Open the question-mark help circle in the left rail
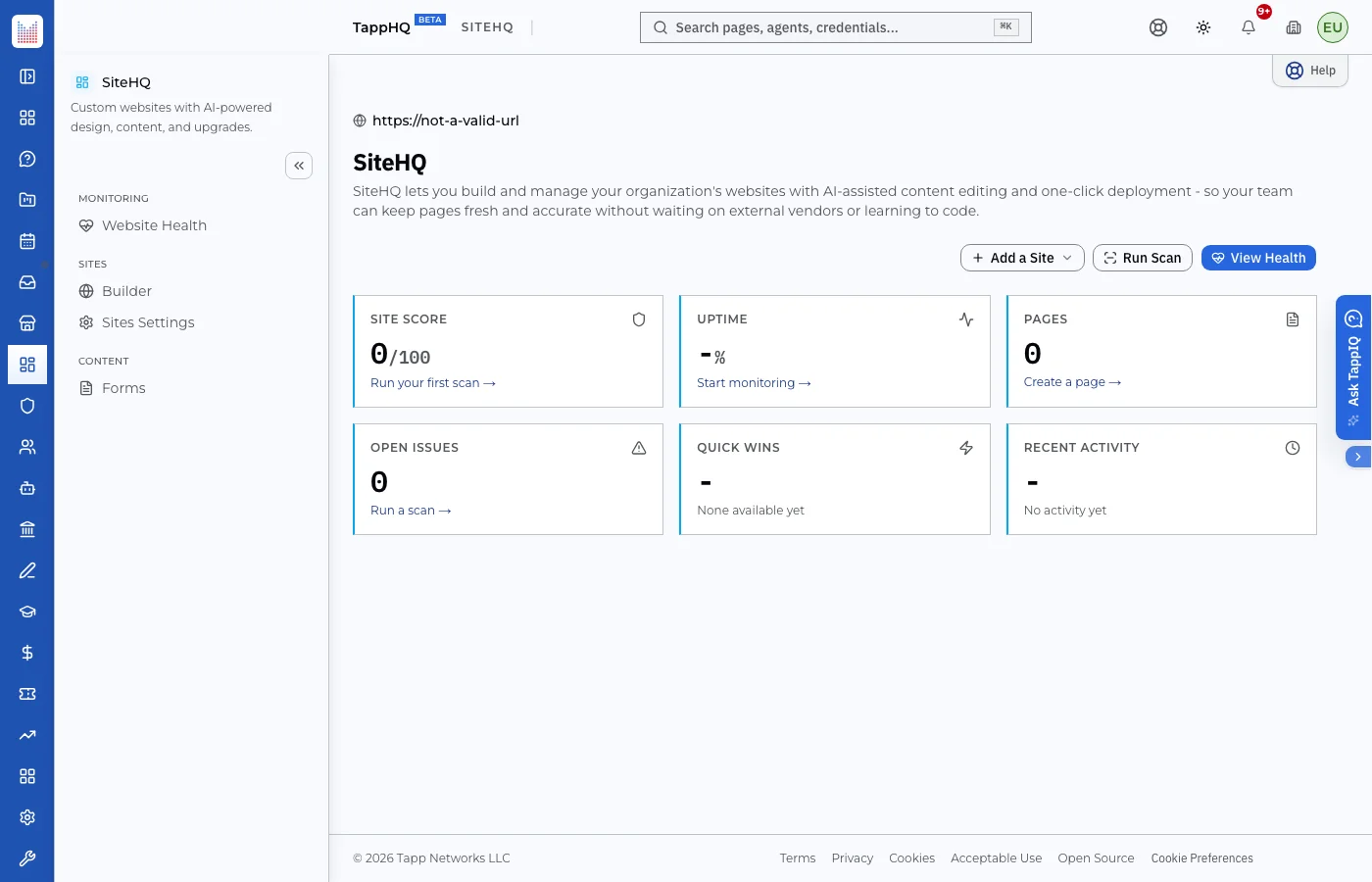 click(x=27, y=159)
